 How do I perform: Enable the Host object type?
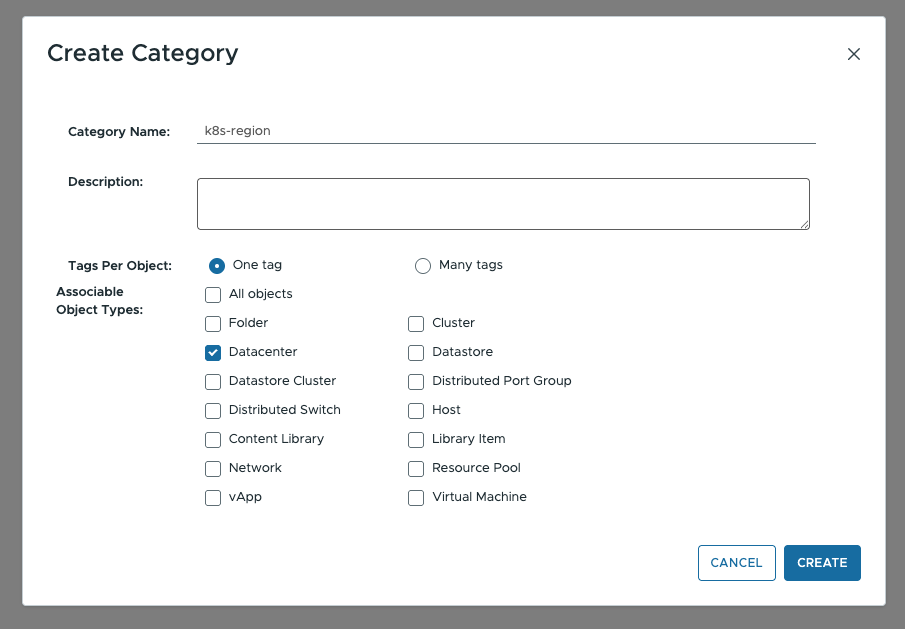pyautogui.click(x=416, y=410)
